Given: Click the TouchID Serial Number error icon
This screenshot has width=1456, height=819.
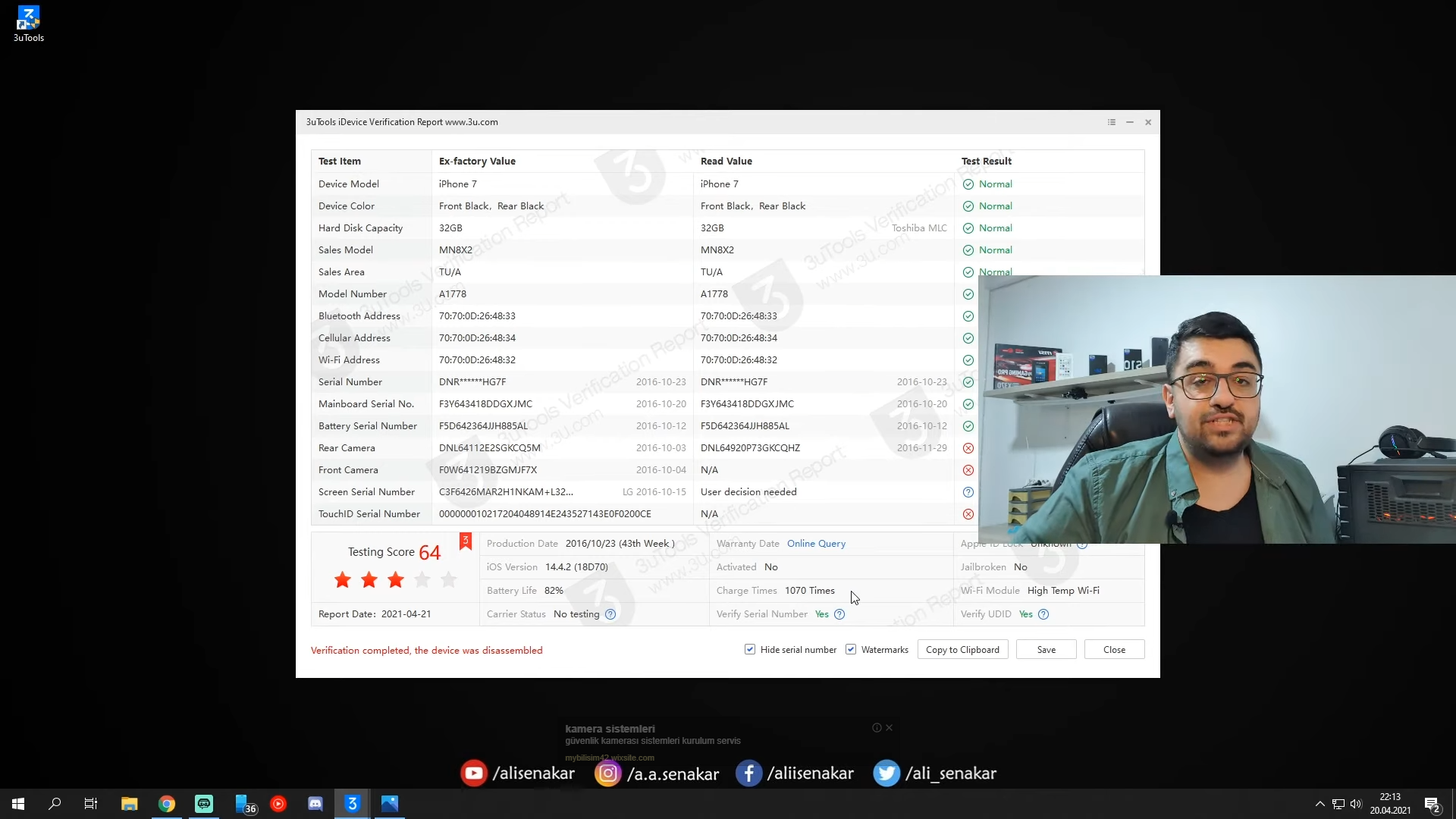Looking at the screenshot, I should [968, 514].
